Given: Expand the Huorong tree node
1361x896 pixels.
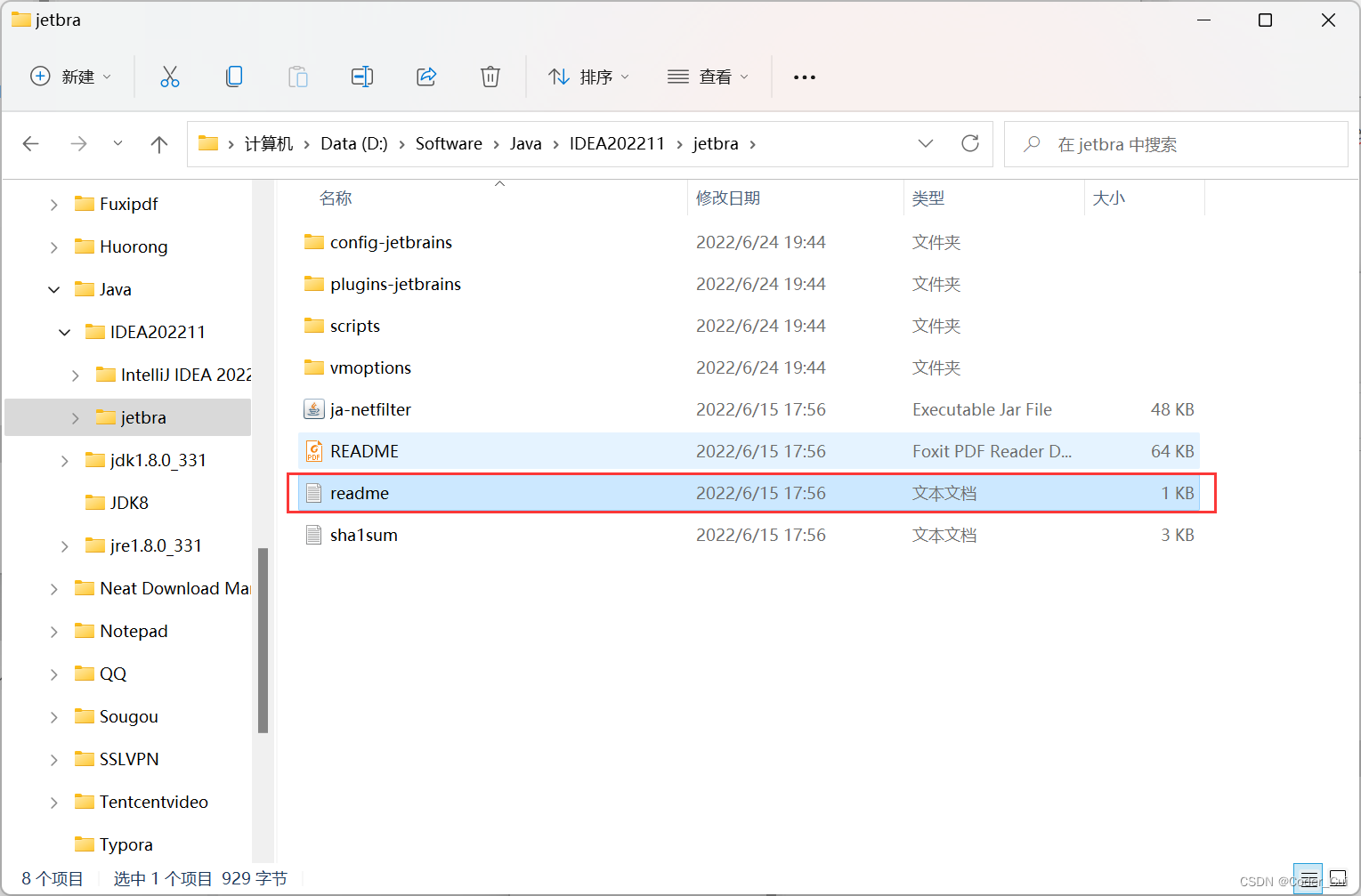Looking at the screenshot, I should [53, 247].
